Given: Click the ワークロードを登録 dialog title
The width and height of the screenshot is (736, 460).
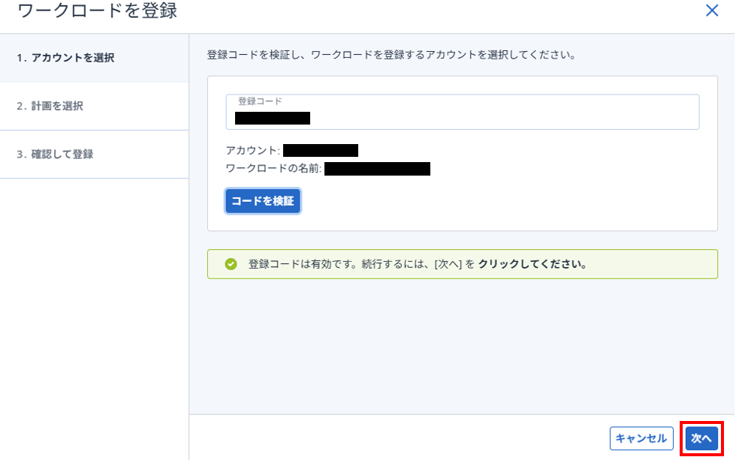Looking at the screenshot, I should [98, 12].
